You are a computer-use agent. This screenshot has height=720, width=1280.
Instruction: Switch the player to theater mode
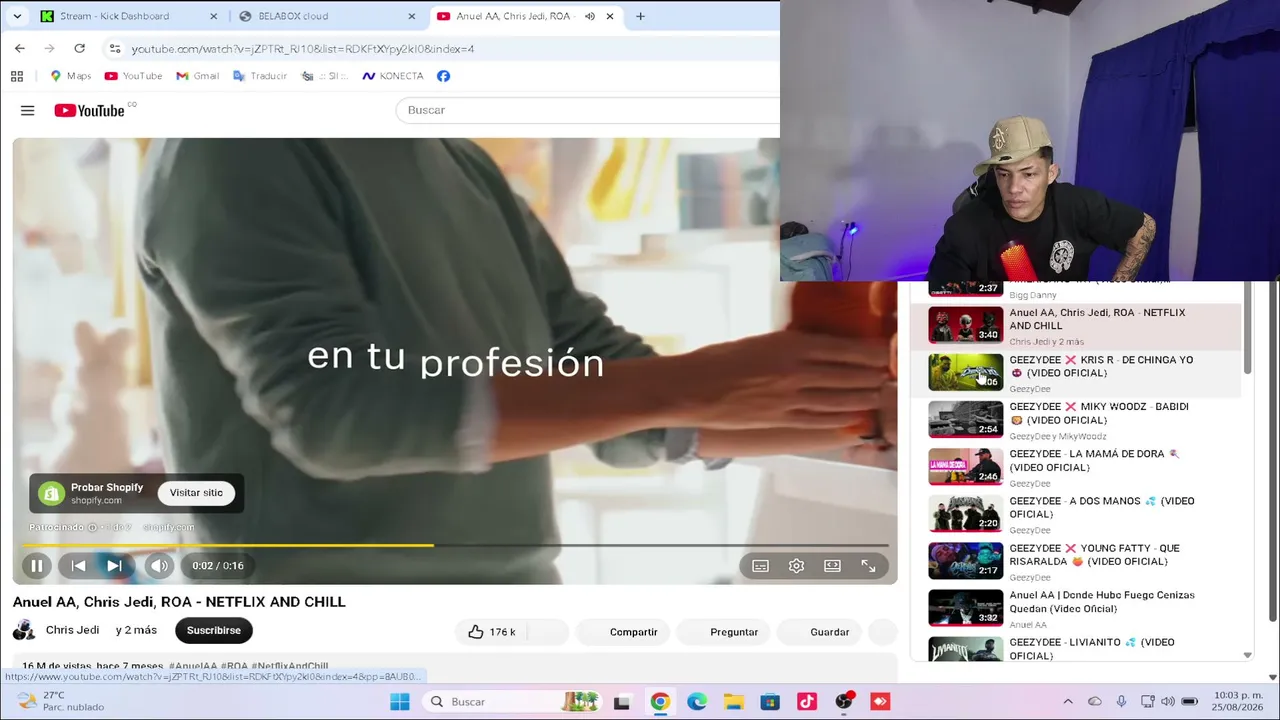832,566
